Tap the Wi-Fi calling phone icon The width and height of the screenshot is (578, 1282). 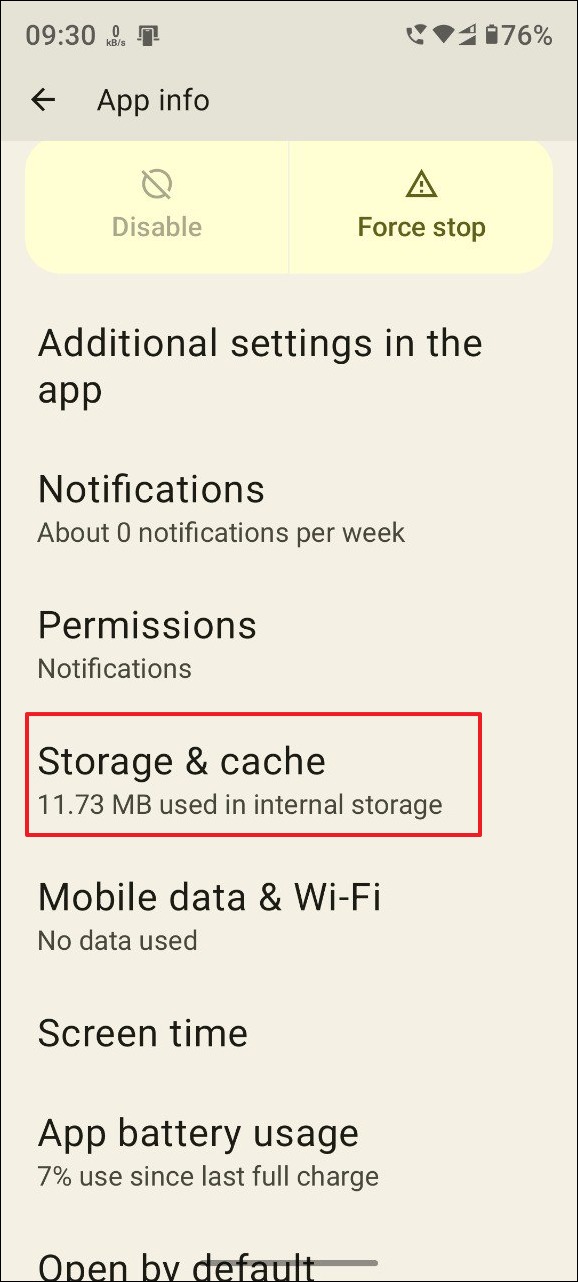coord(416,36)
